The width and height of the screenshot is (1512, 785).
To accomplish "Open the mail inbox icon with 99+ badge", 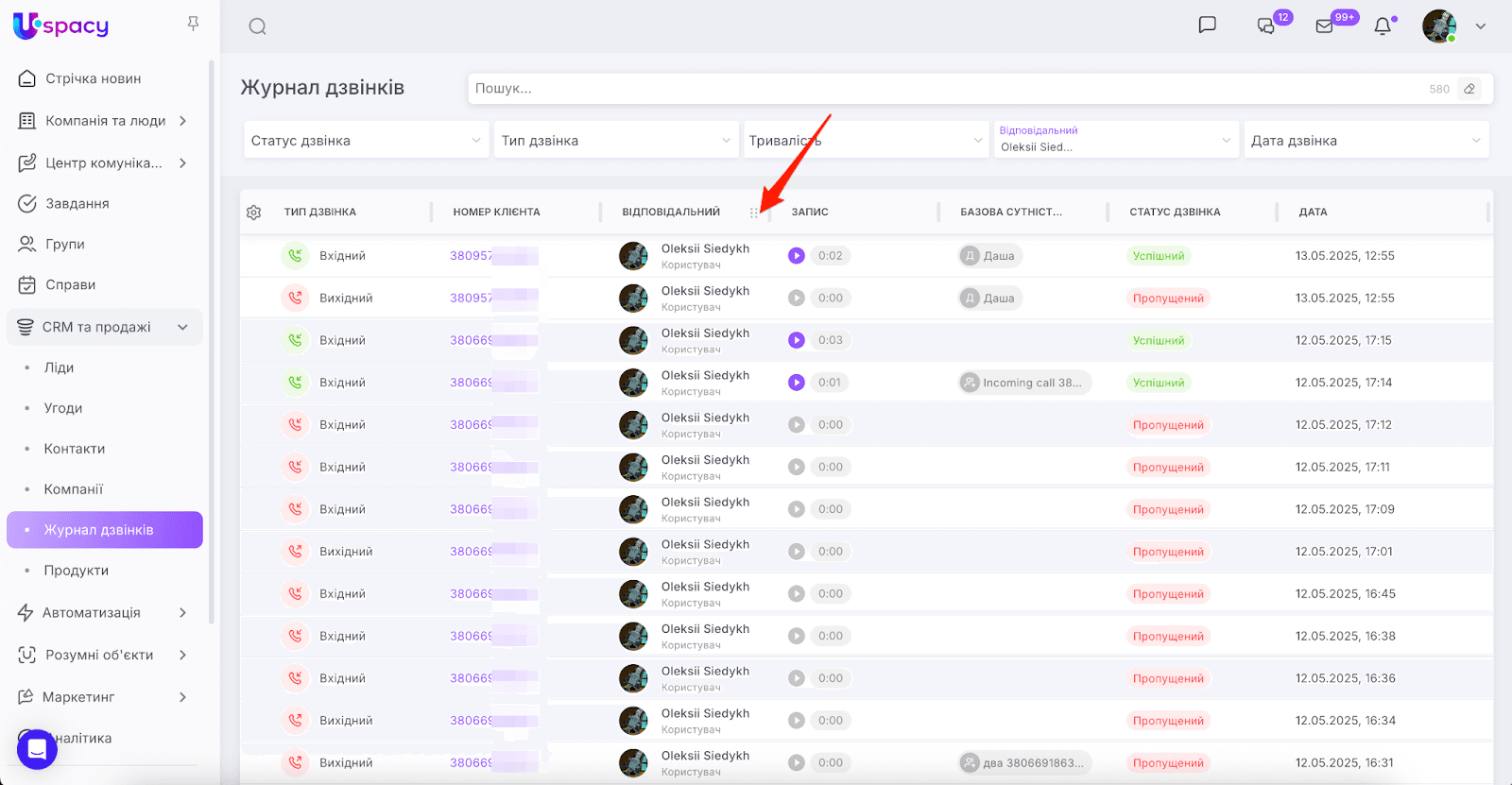I will [x=1325, y=26].
